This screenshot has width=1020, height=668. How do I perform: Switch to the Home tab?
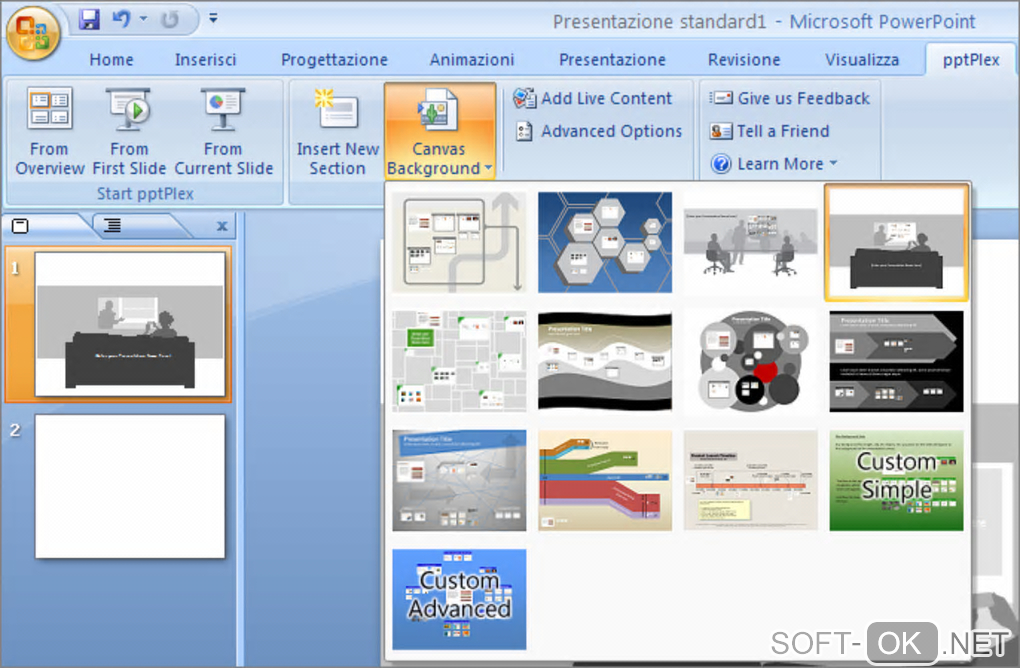111,60
